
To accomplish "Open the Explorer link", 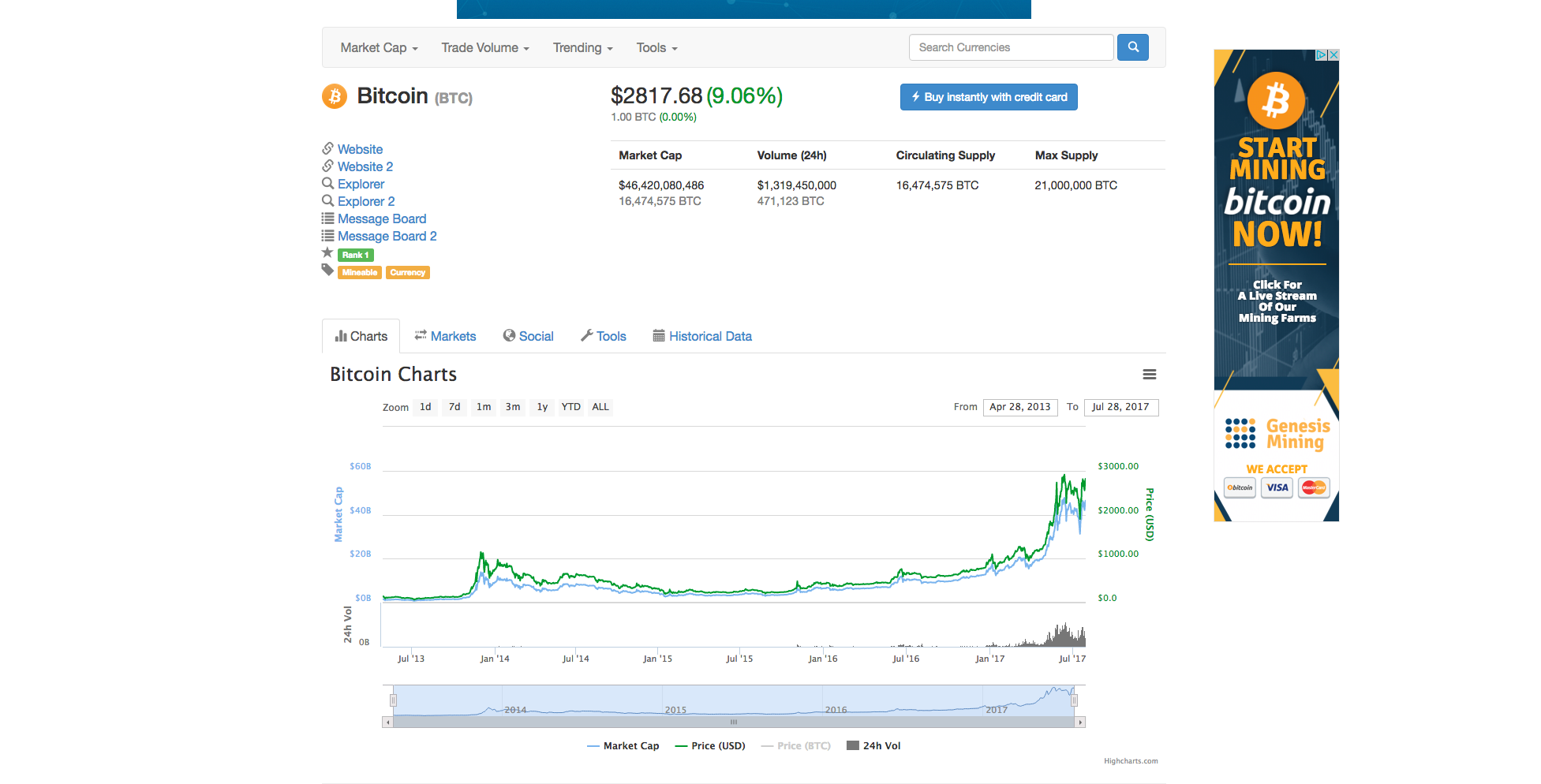I will point(361,184).
